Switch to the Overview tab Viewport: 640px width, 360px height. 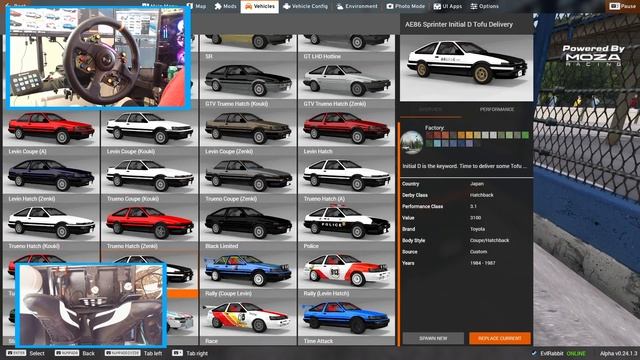[431, 109]
